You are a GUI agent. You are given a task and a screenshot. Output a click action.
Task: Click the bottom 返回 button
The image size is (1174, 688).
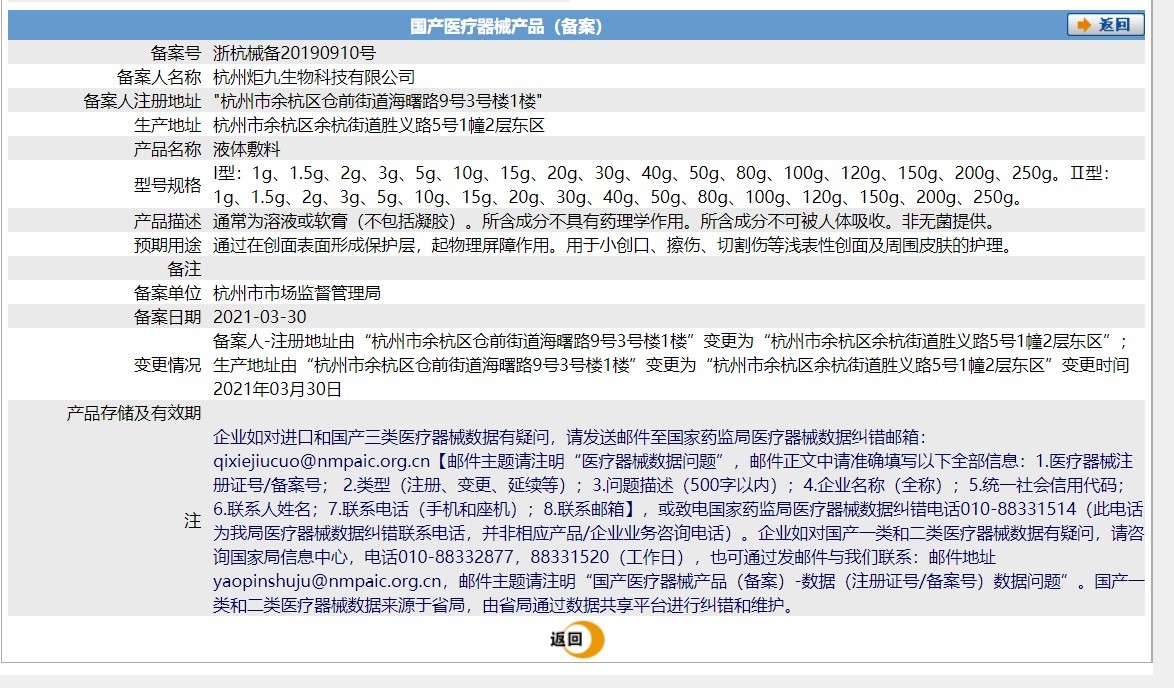pos(569,640)
